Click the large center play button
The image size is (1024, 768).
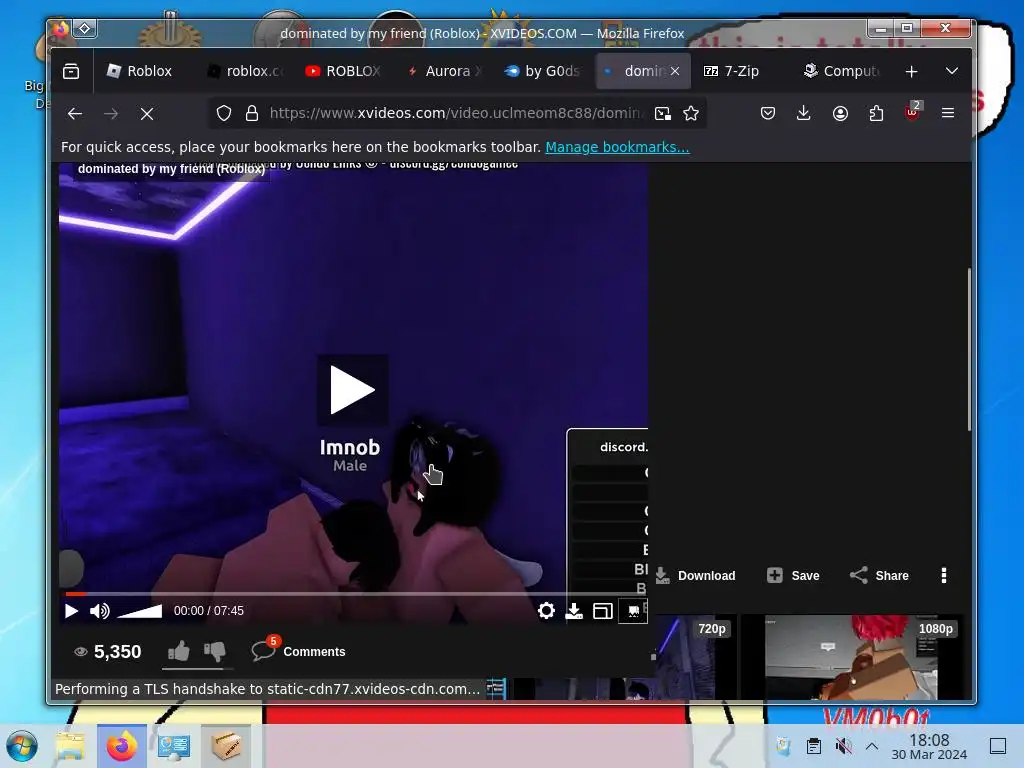point(352,390)
